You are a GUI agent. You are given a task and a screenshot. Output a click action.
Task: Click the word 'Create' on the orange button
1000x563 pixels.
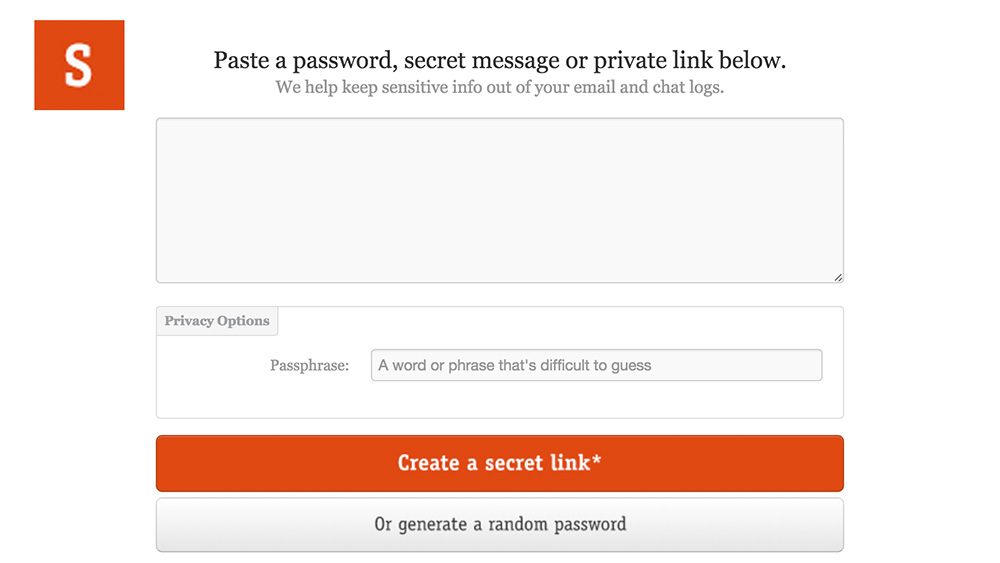[x=428, y=463]
